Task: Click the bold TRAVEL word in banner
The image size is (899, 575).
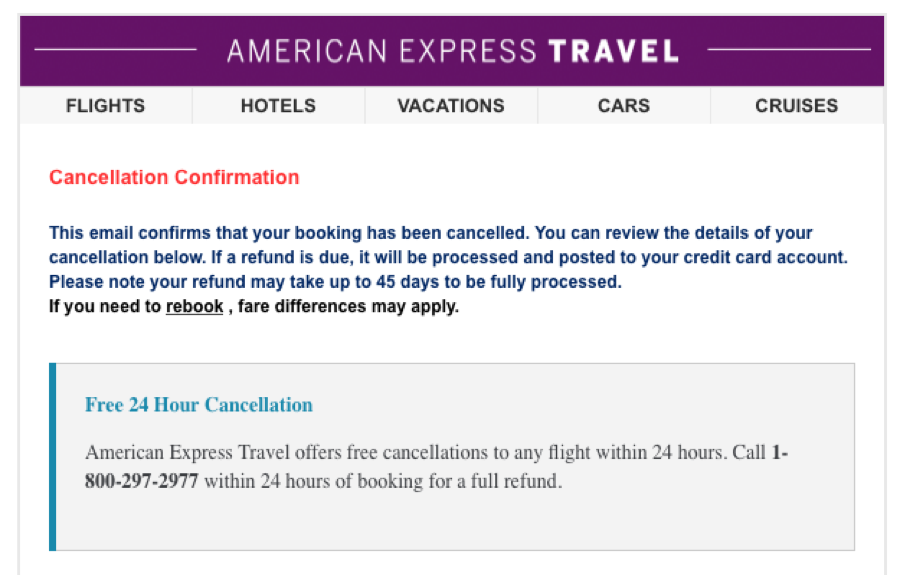Action: coord(614,51)
